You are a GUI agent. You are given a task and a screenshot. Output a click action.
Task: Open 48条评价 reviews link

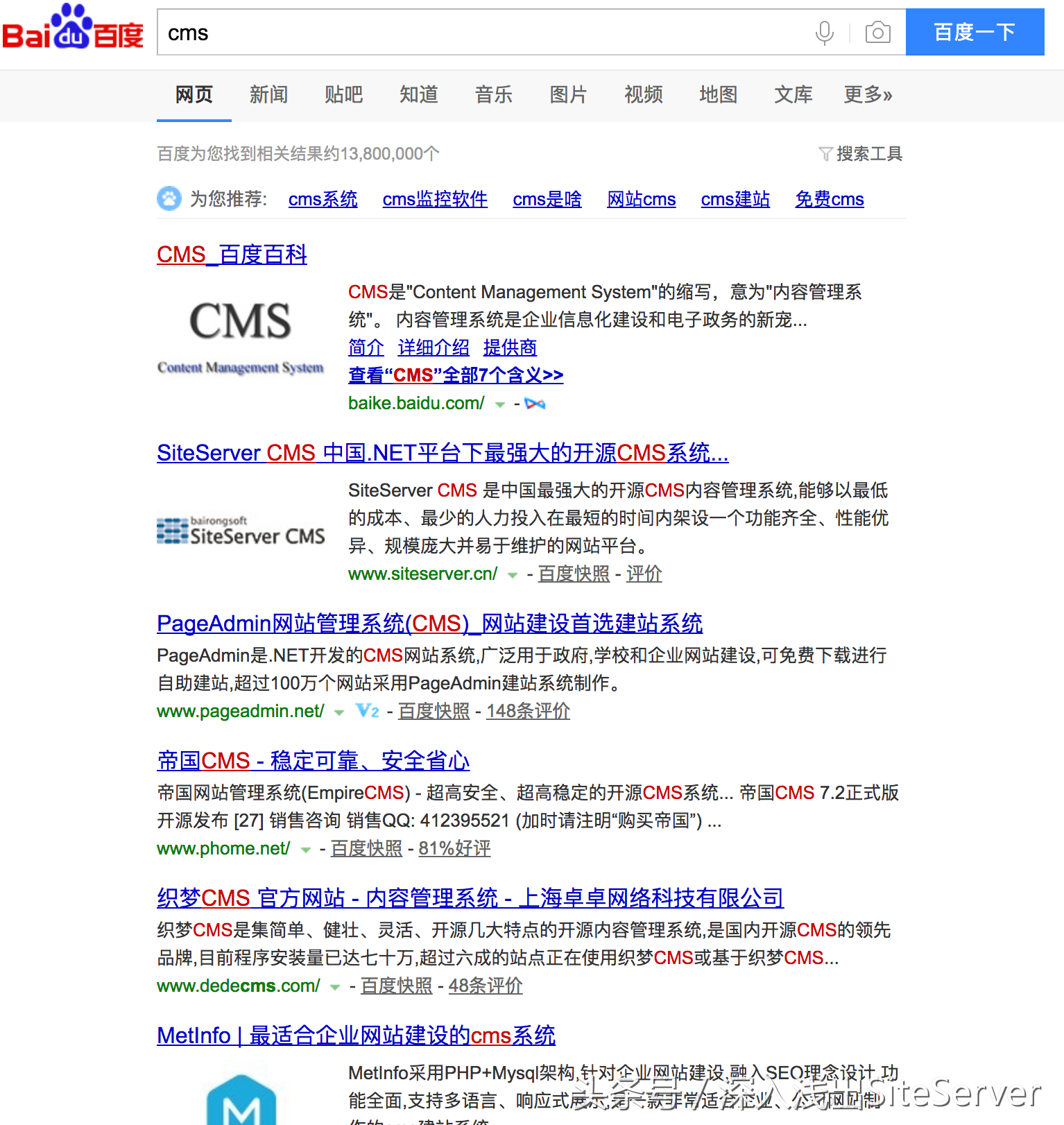click(486, 986)
